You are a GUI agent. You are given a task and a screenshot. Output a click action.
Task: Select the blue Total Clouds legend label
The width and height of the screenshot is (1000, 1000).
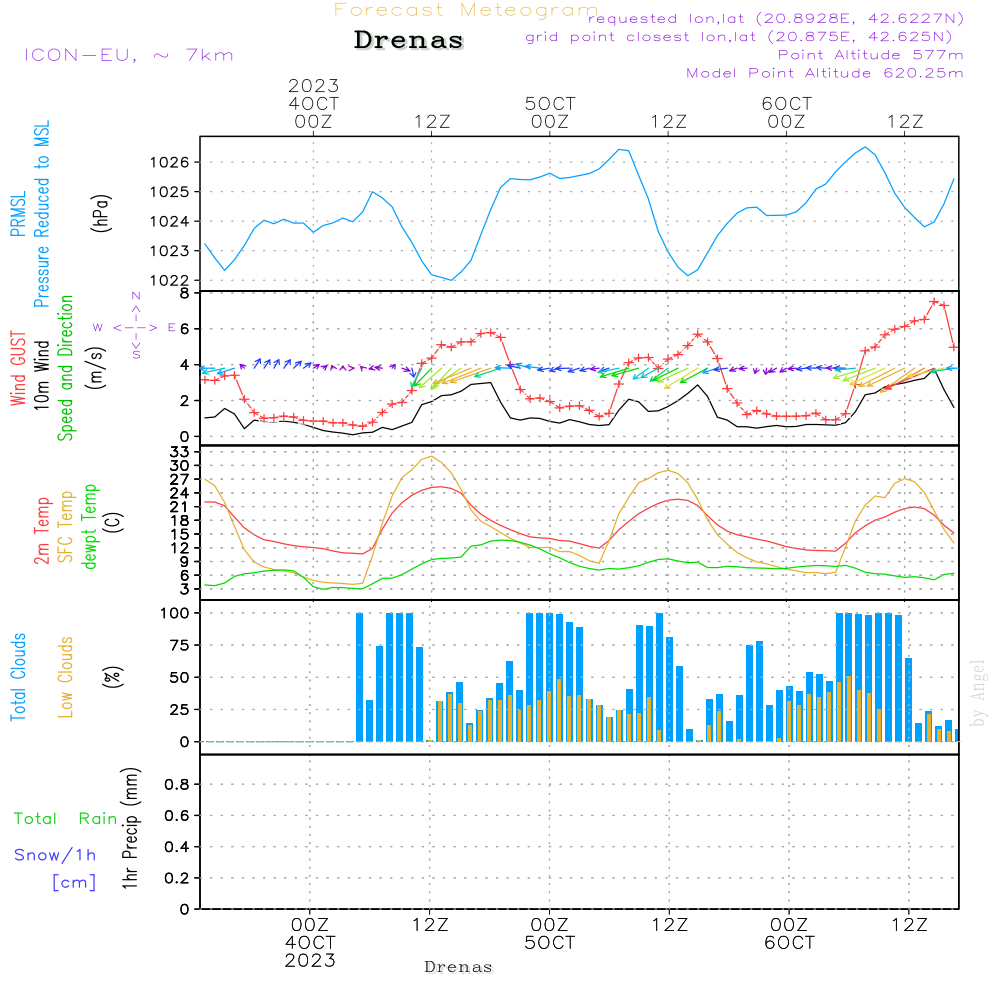(18, 677)
